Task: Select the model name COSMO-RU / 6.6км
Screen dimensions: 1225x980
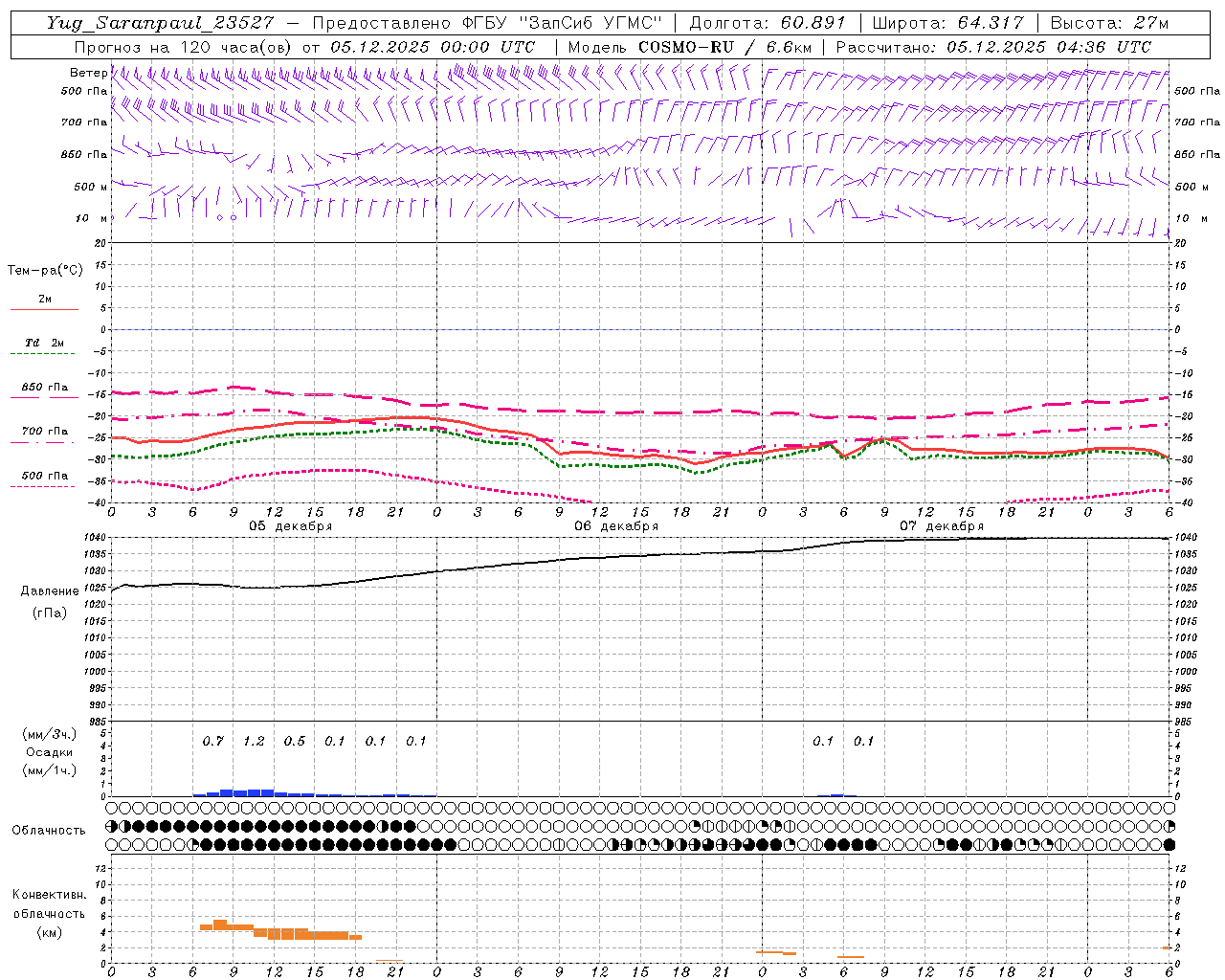Action: tap(725, 47)
